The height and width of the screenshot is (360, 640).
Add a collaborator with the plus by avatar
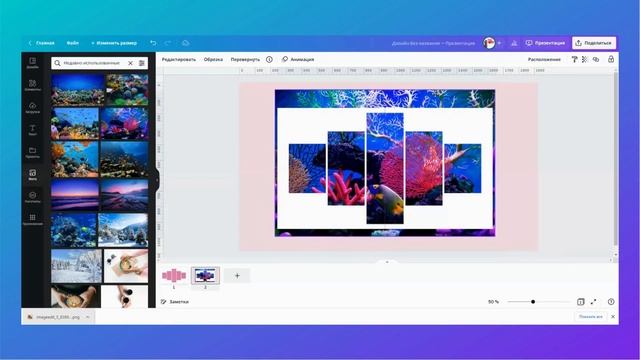[499, 43]
